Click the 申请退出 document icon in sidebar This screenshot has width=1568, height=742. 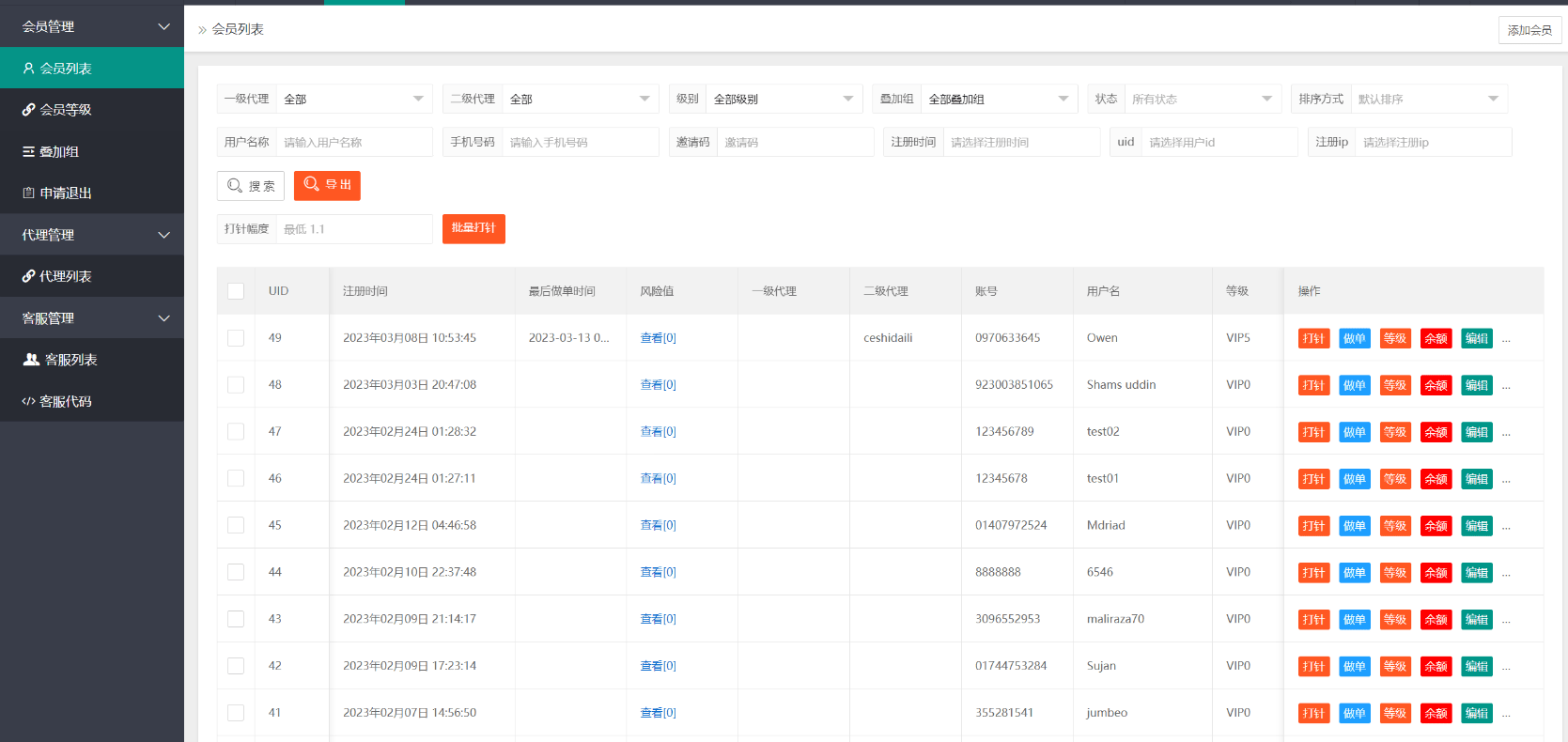pos(28,193)
